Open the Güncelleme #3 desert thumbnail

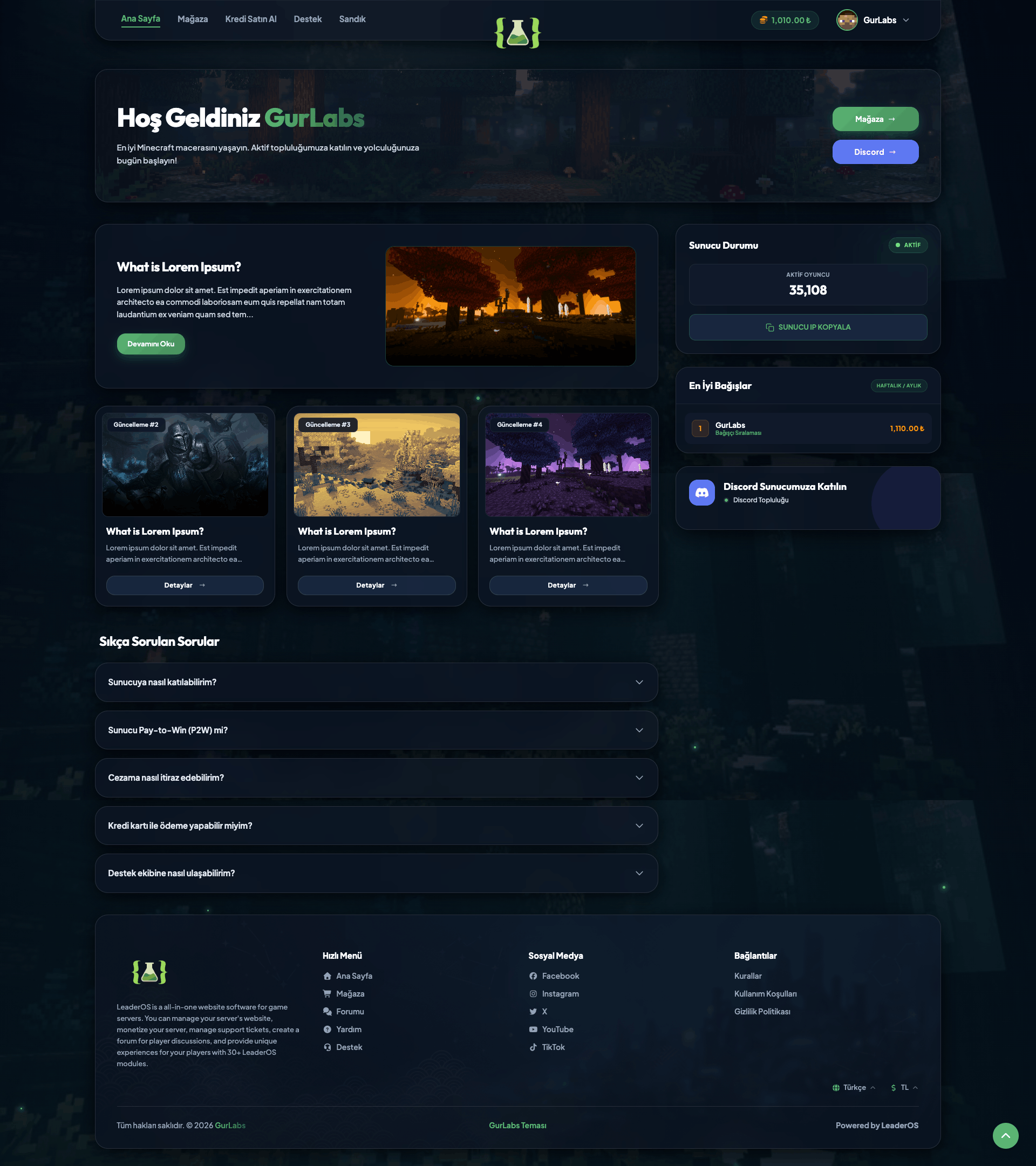pos(377,465)
